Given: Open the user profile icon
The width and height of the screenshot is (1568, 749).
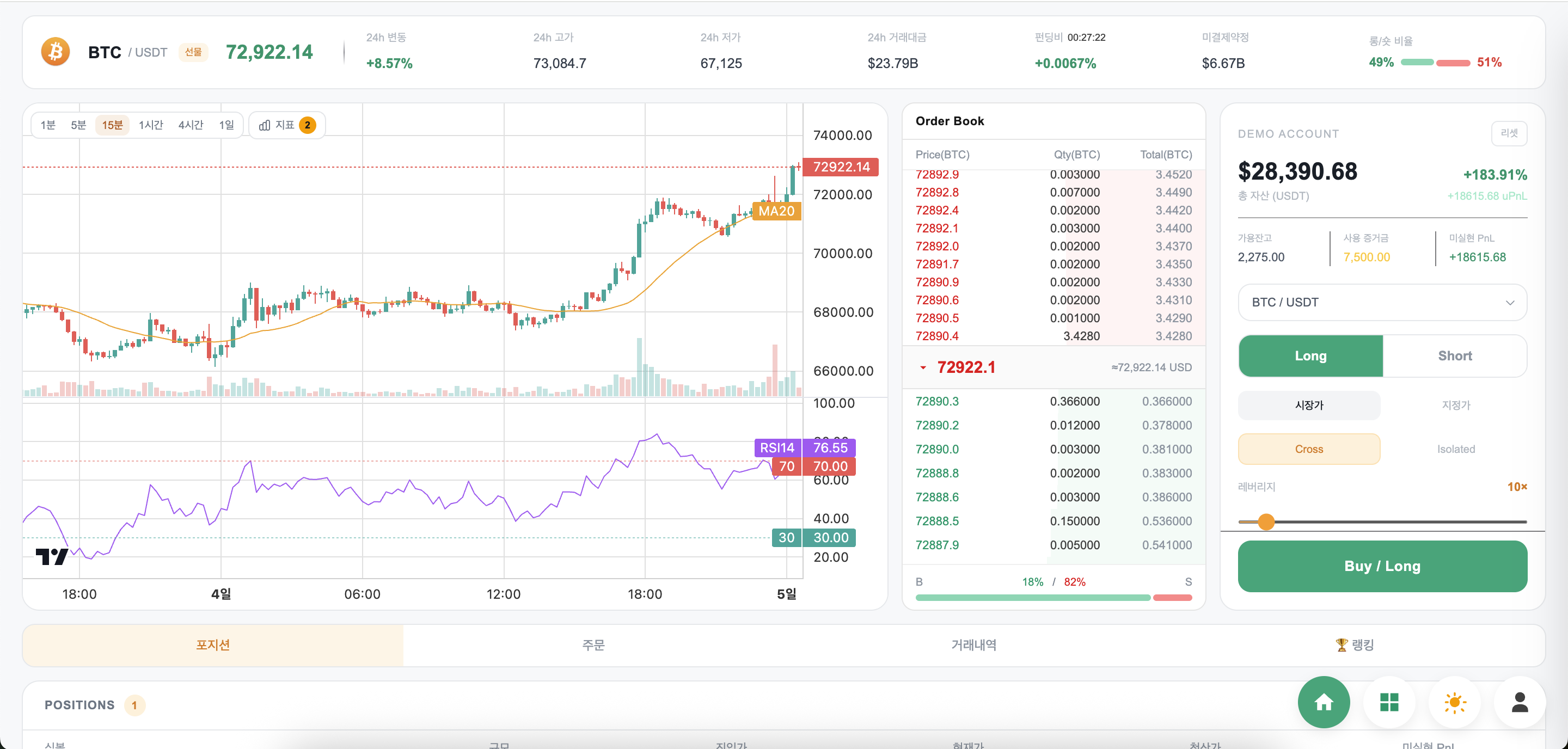Looking at the screenshot, I should (1520, 702).
